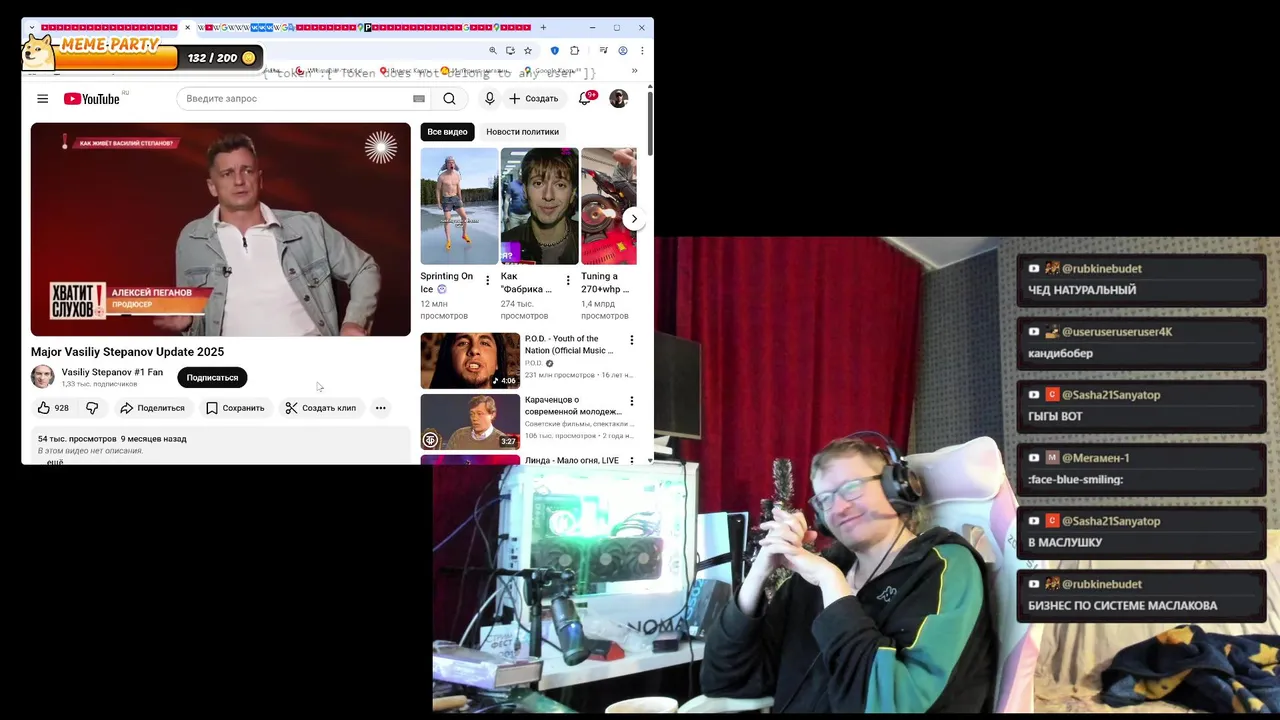Click the Подписаться button
The width and height of the screenshot is (1280, 720).
212,378
